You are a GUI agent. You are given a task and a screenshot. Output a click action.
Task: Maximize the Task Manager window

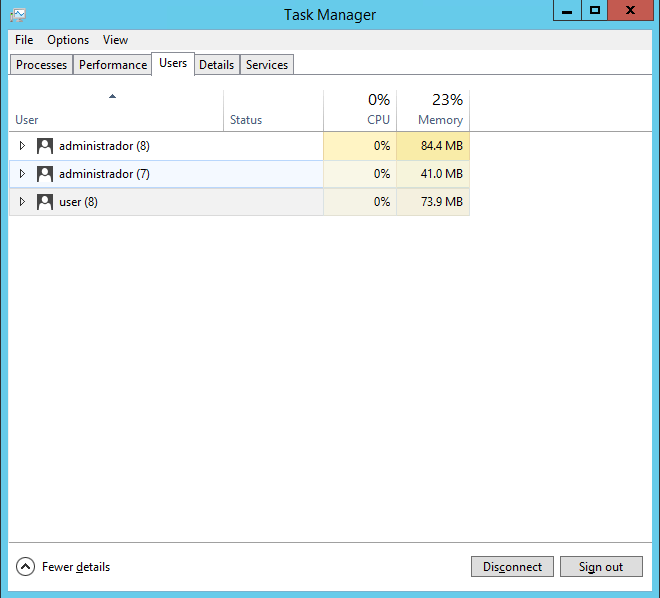pos(594,10)
